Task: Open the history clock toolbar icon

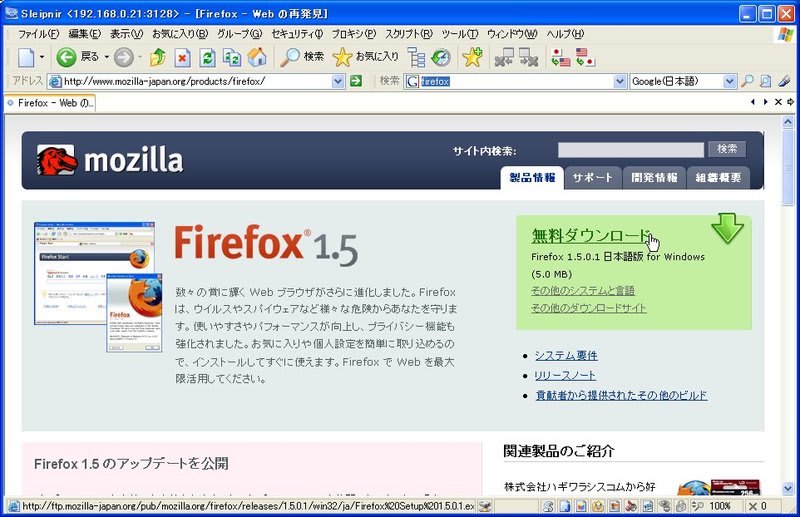Action: coord(441,58)
